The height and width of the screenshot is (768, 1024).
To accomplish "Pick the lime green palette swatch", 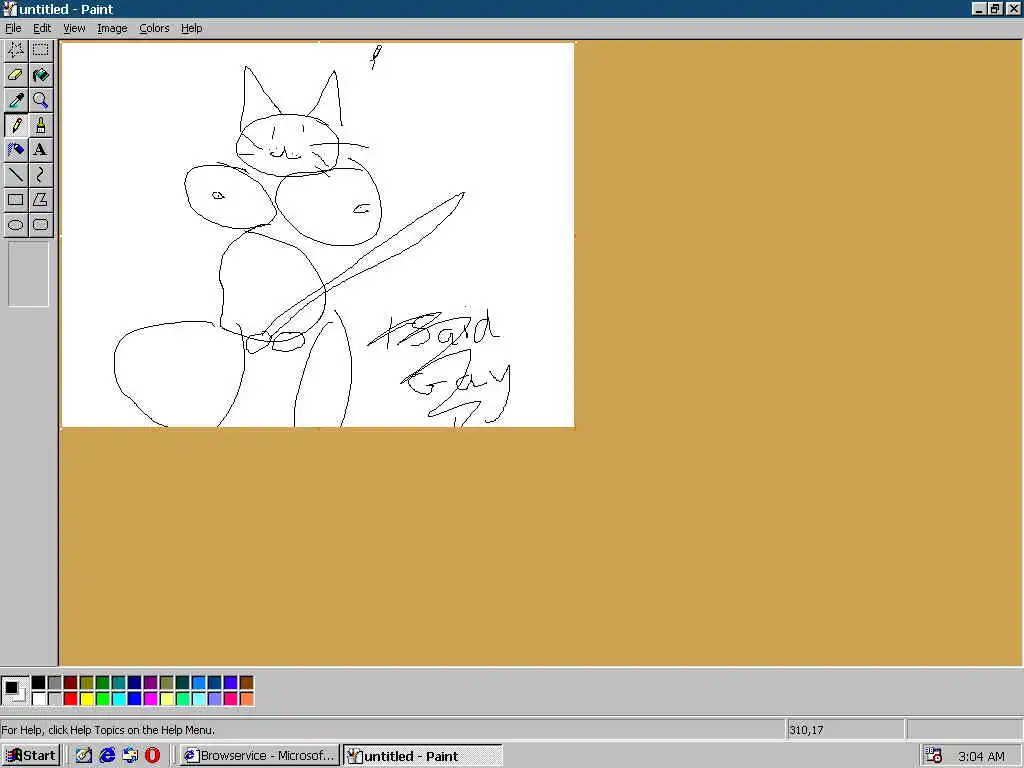I will [x=103, y=699].
